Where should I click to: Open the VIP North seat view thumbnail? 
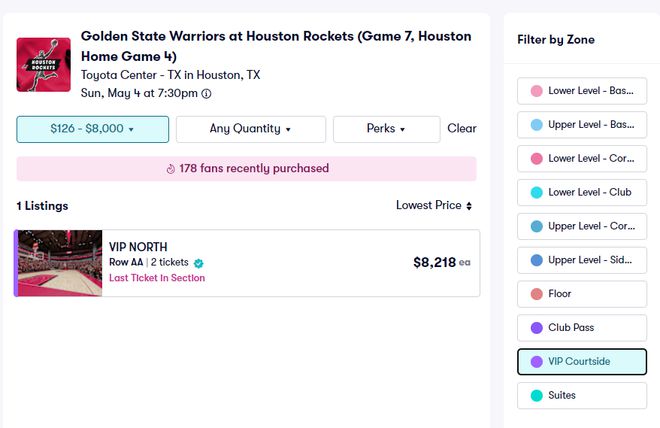point(60,264)
